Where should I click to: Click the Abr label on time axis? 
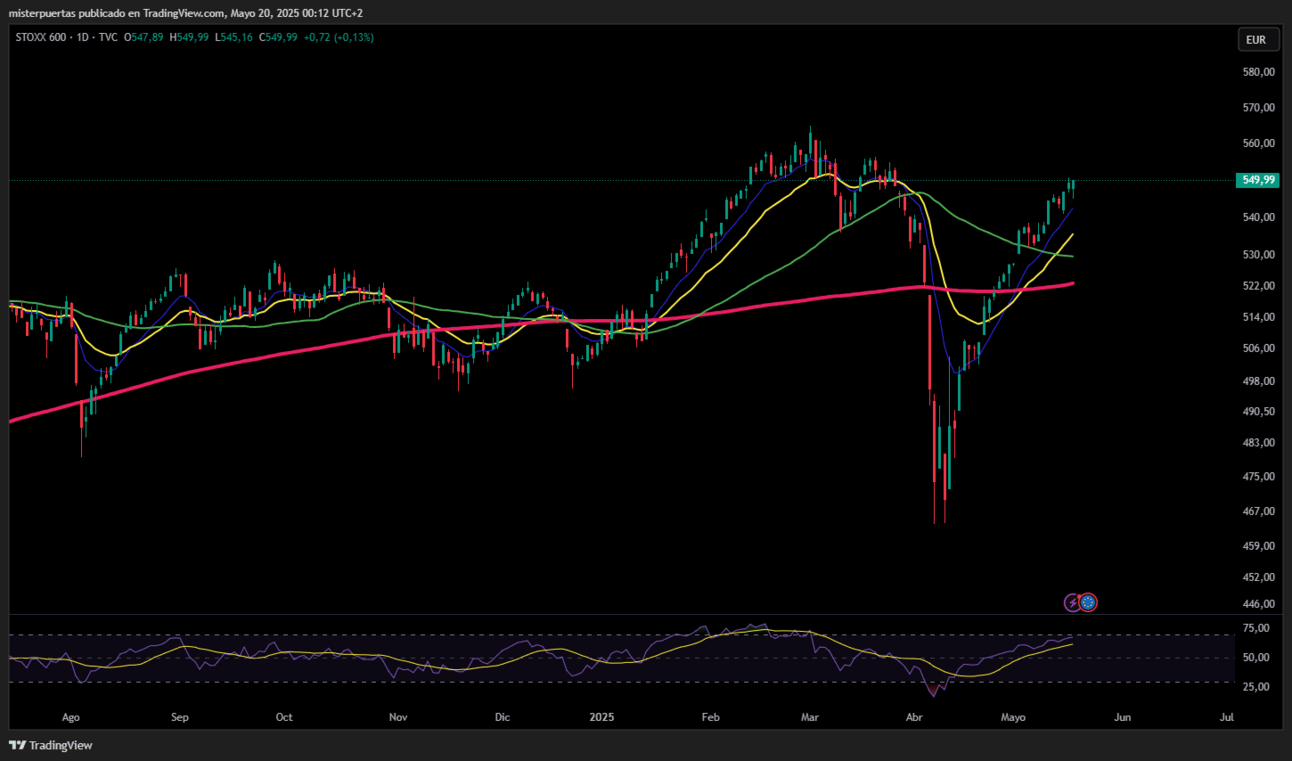click(x=913, y=717)
